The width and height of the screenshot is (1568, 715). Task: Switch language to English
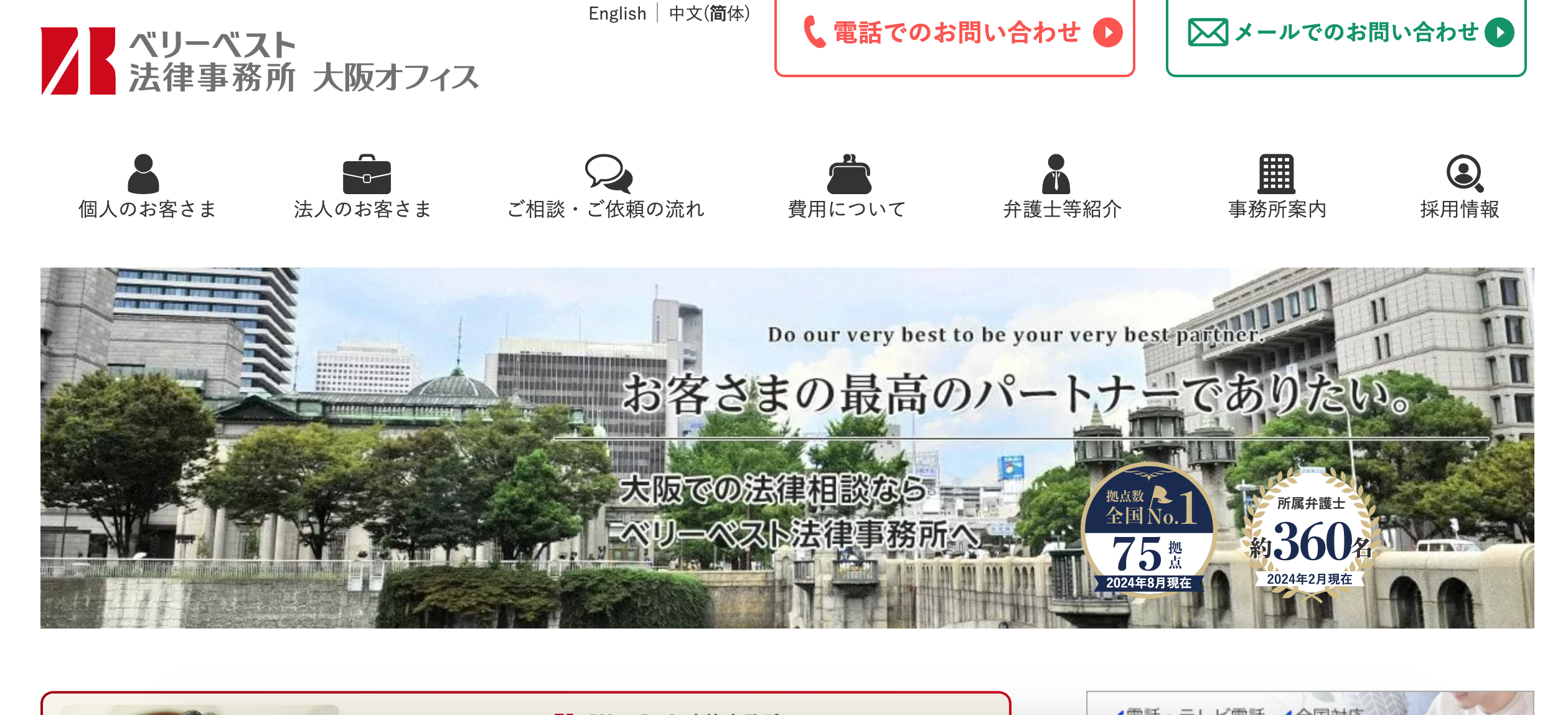(x=617, y=13)
